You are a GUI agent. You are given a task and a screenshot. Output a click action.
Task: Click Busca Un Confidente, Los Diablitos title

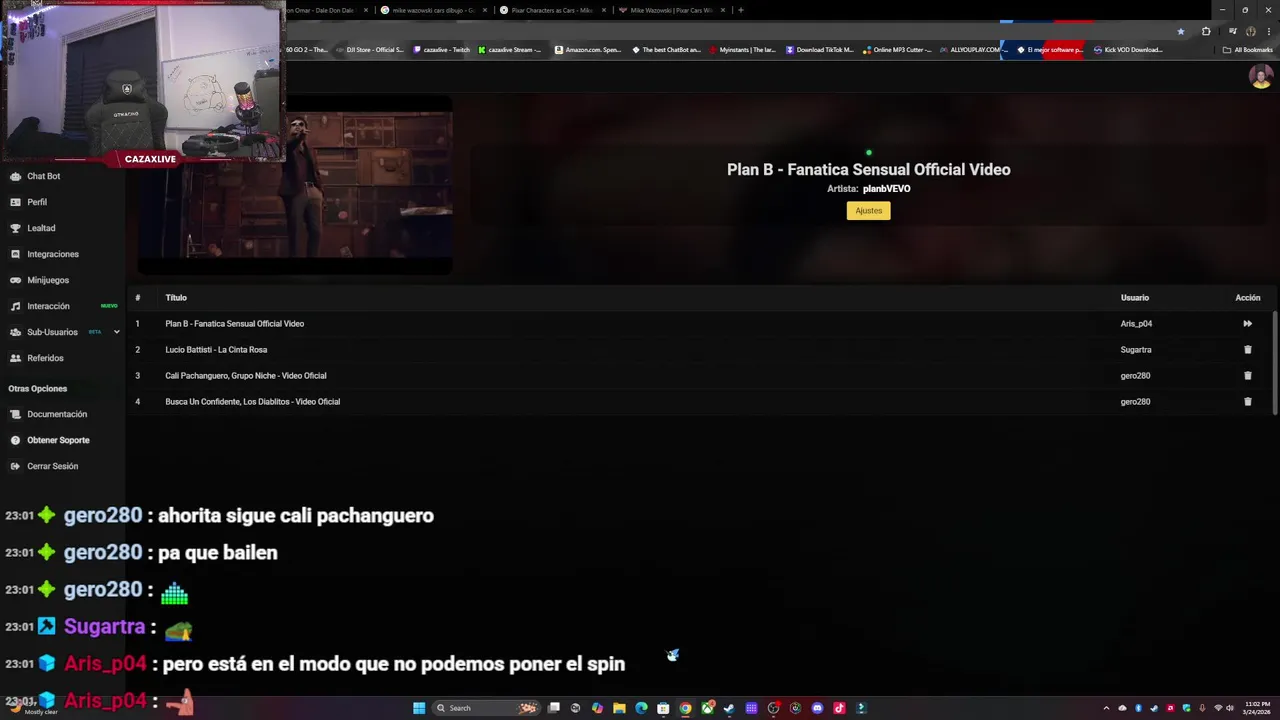252,402
